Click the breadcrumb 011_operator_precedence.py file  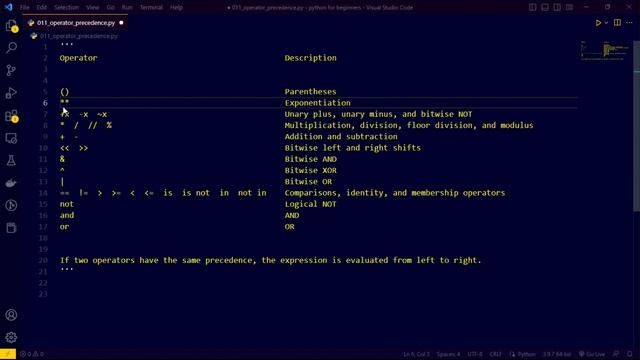78,36
